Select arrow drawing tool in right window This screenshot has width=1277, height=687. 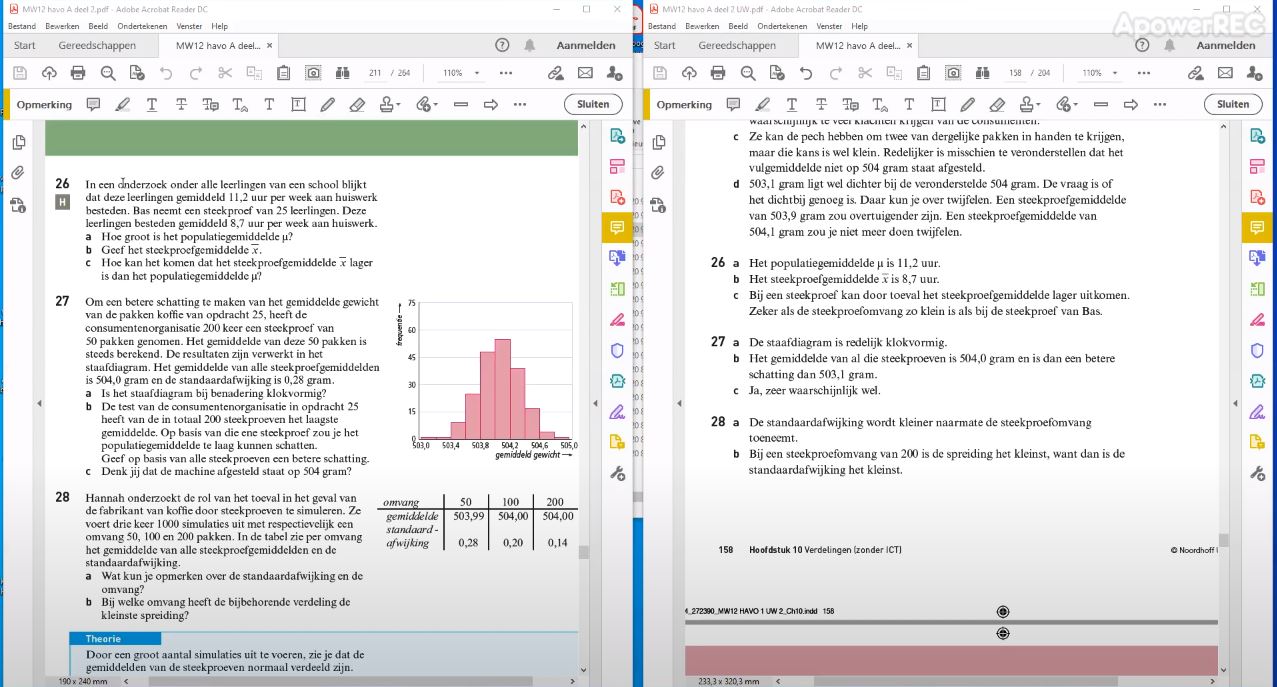coord(1130,104)
